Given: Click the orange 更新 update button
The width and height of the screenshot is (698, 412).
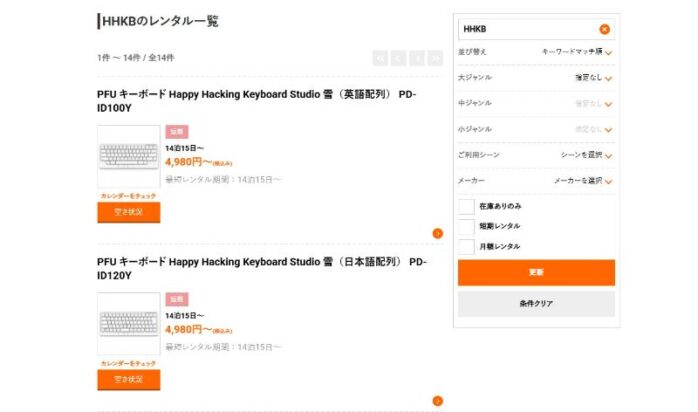Looking at the screenshot, I should [x=536, y=273].
